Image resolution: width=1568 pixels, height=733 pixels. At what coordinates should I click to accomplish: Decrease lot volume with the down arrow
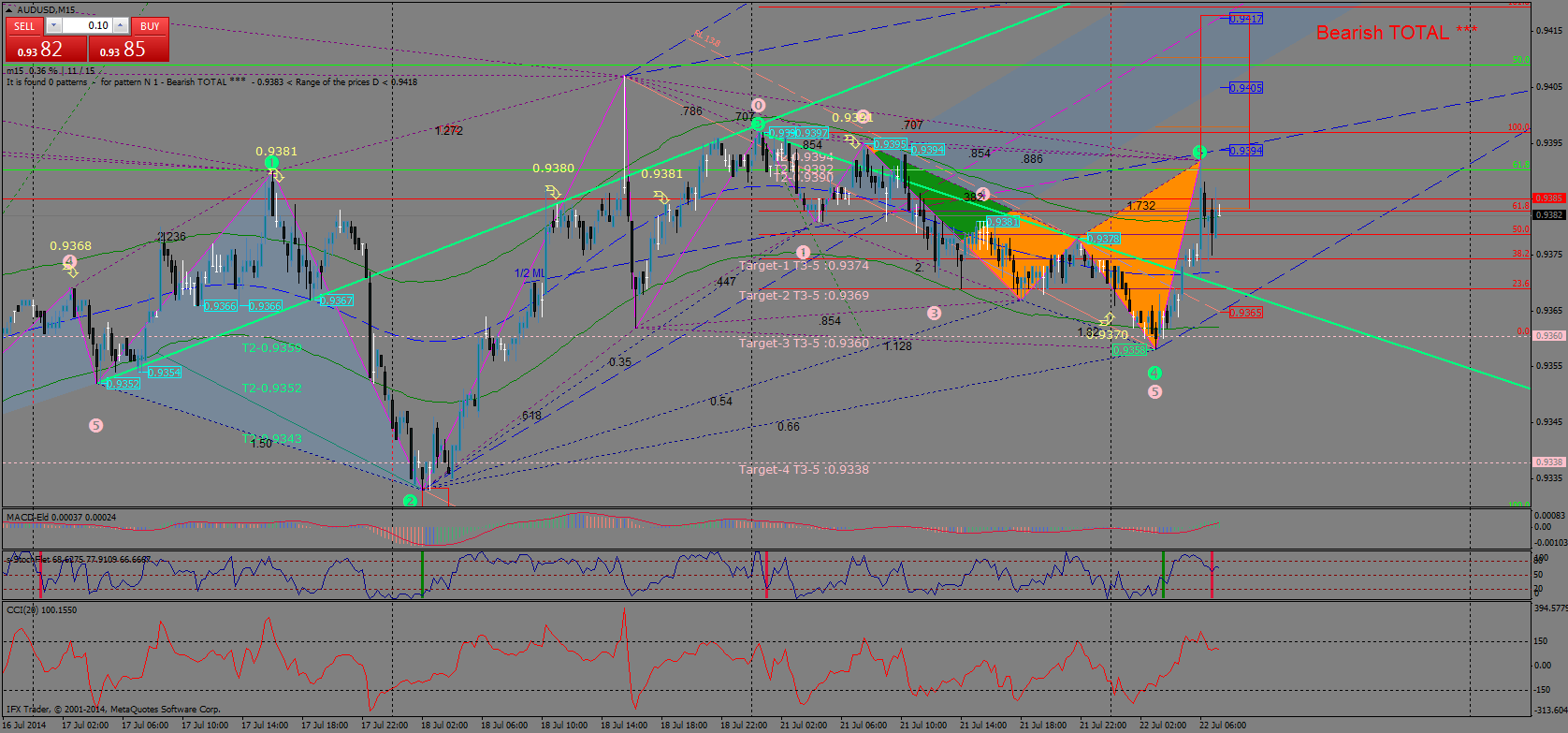coord(53,26)
